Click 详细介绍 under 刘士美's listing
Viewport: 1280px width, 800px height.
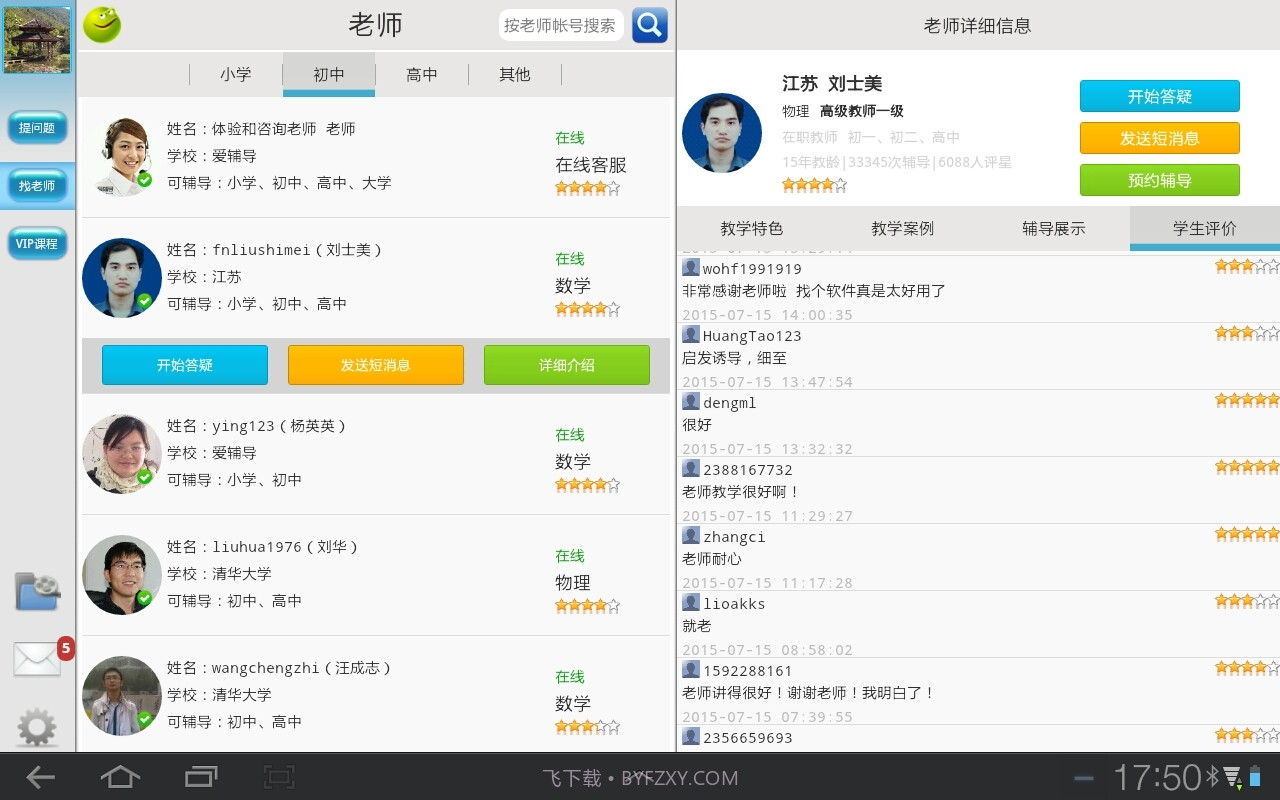pos(566,365)
